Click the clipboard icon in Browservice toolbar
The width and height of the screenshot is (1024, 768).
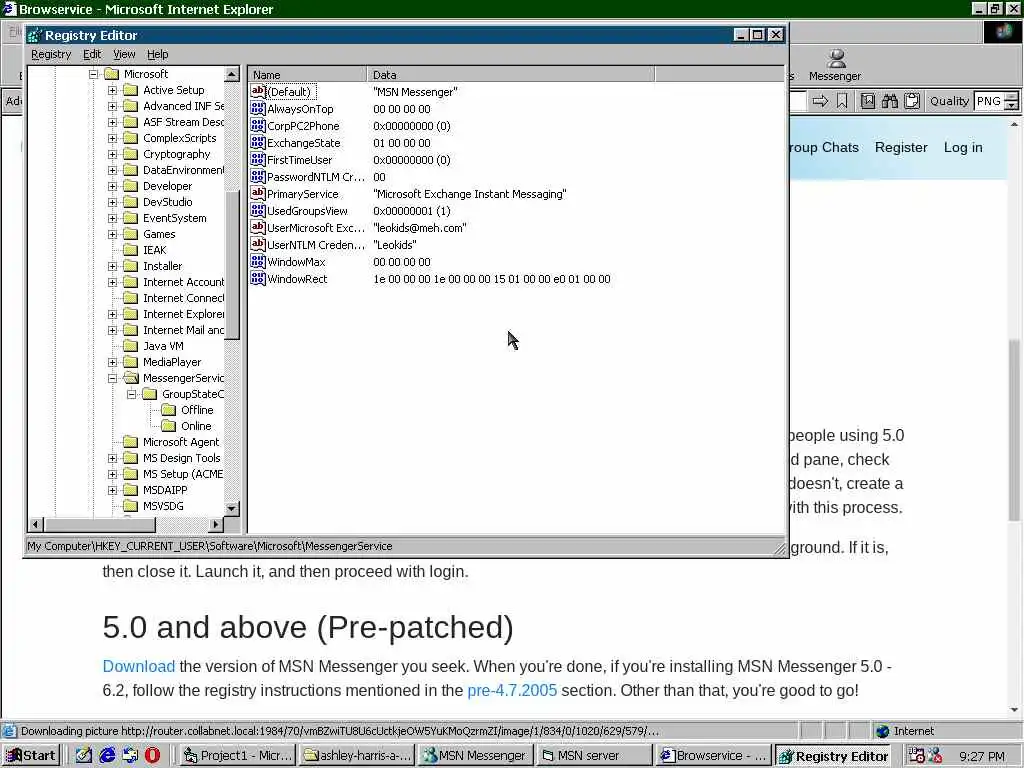click(x=912, y=101)
